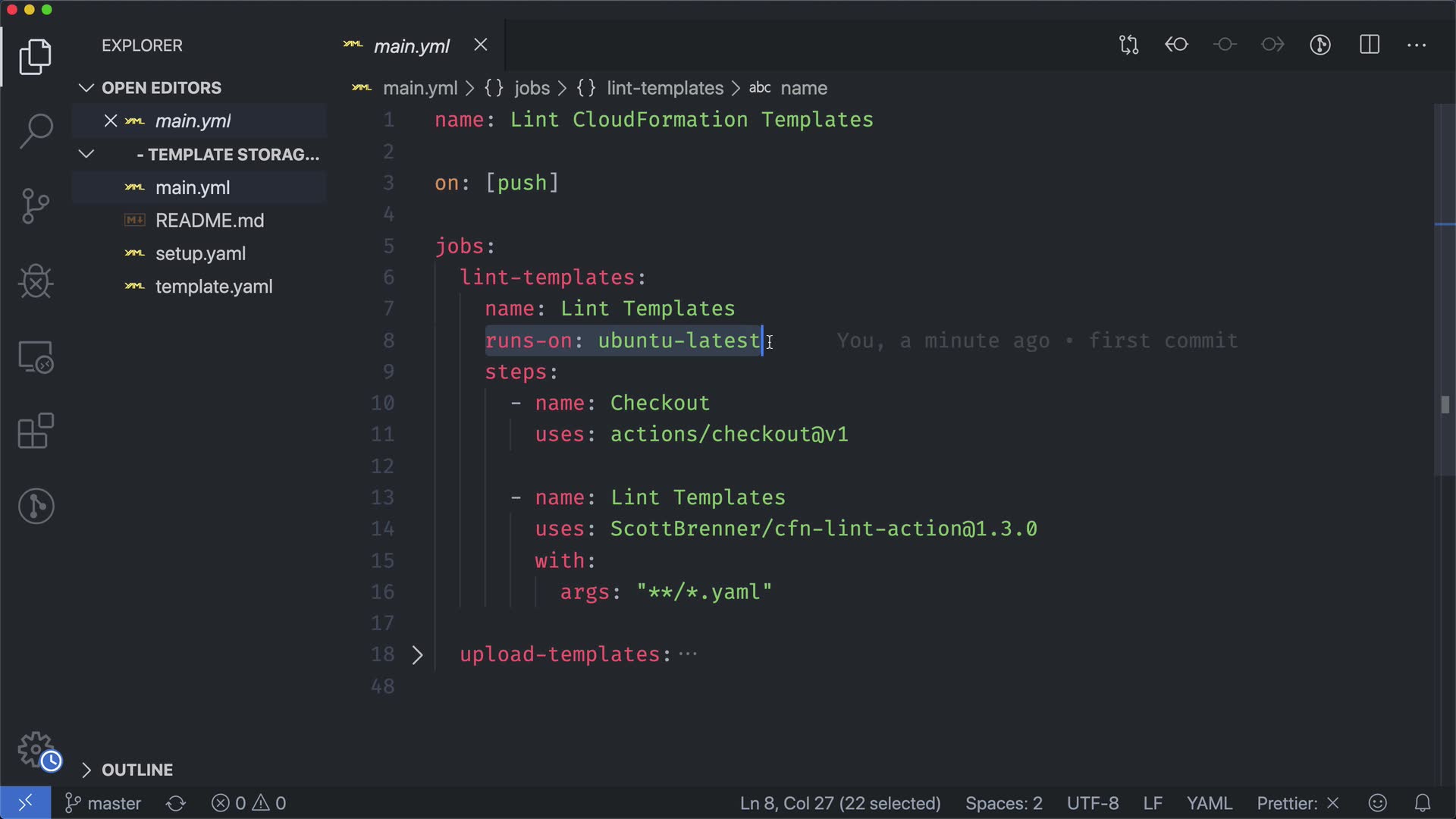Synchronize changes in status bar
The width and height of the screenshot is (1456, 819).
(176, 803)
